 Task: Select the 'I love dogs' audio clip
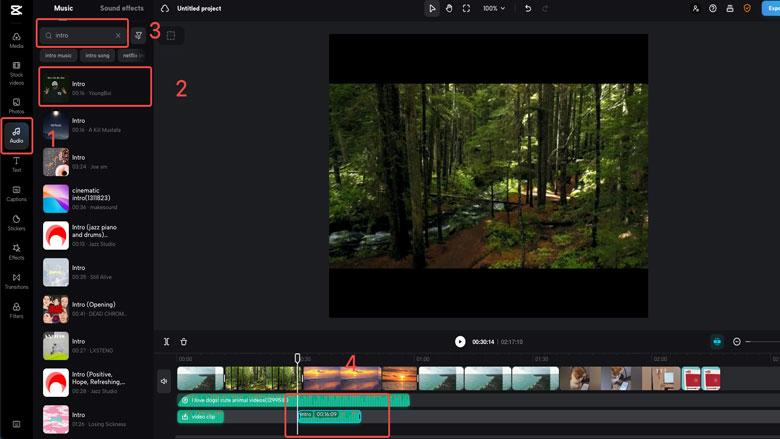[293, 400]
